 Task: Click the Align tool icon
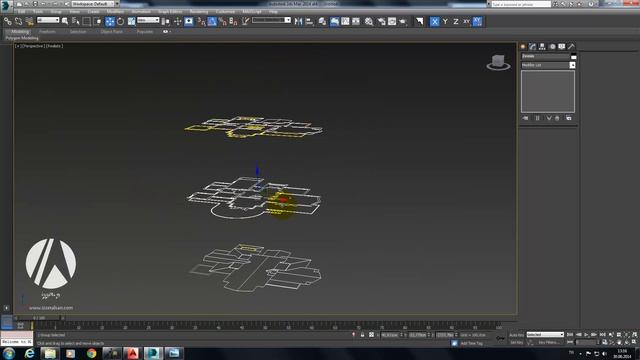pos(309,21)
